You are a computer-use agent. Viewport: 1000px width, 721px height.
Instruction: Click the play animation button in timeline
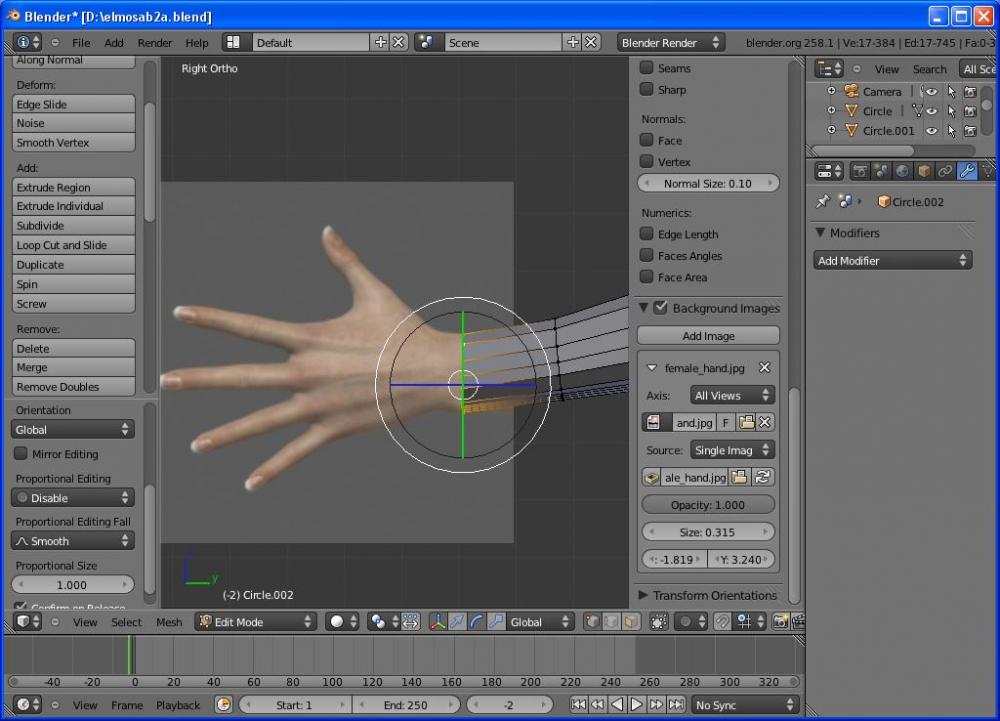tap(636, 705)
